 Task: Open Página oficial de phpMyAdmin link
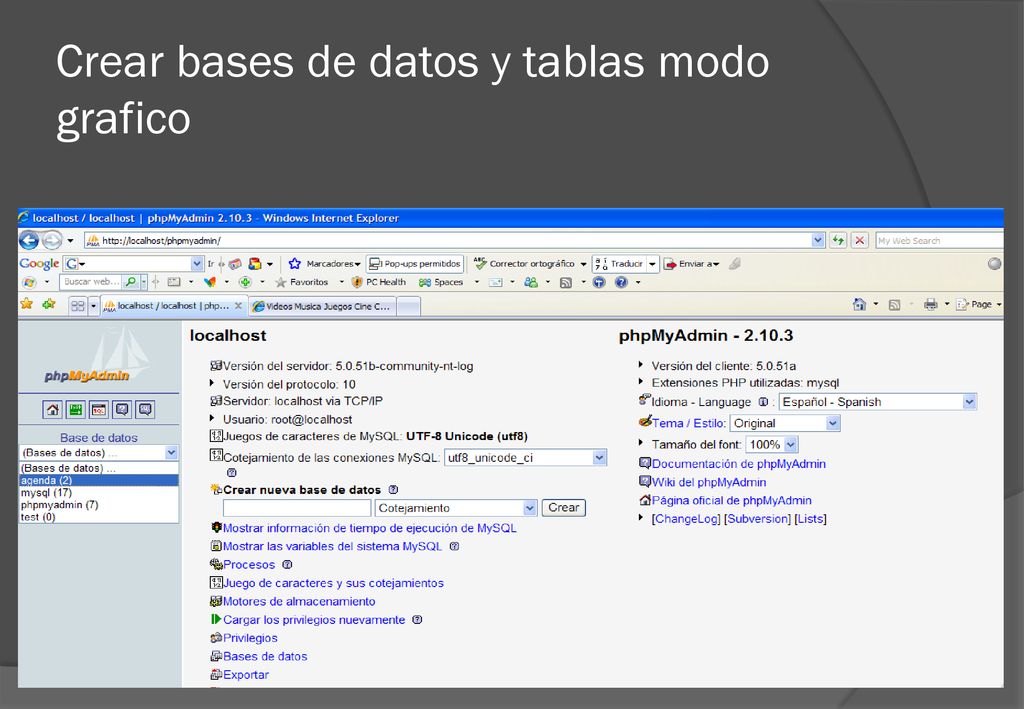click(731, 500)
